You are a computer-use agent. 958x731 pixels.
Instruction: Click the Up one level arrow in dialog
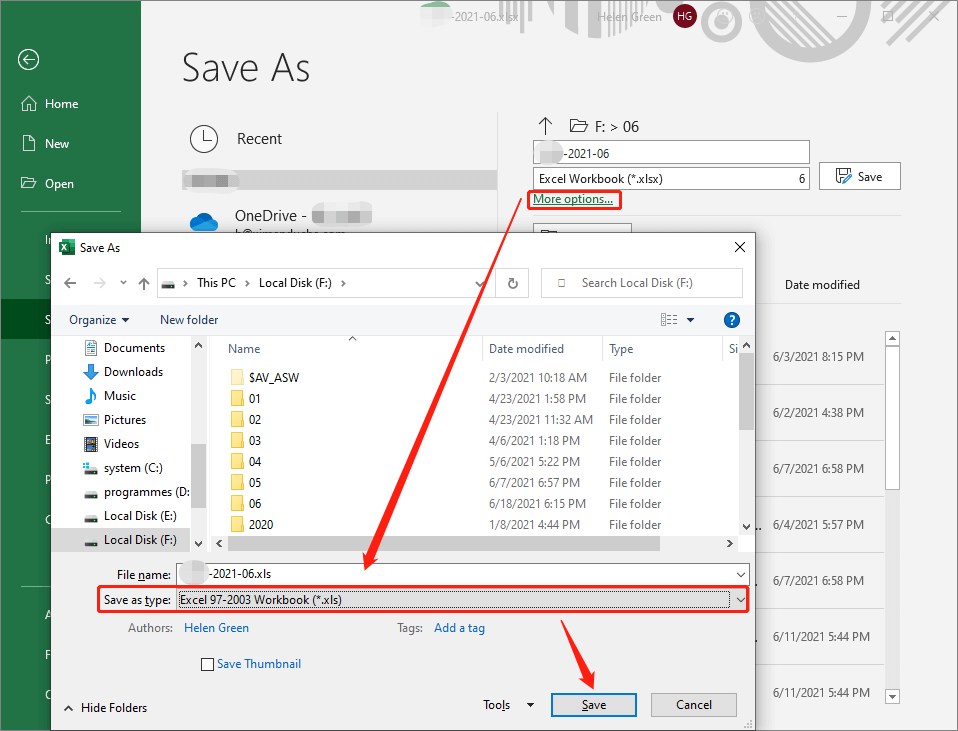(144, 283)
